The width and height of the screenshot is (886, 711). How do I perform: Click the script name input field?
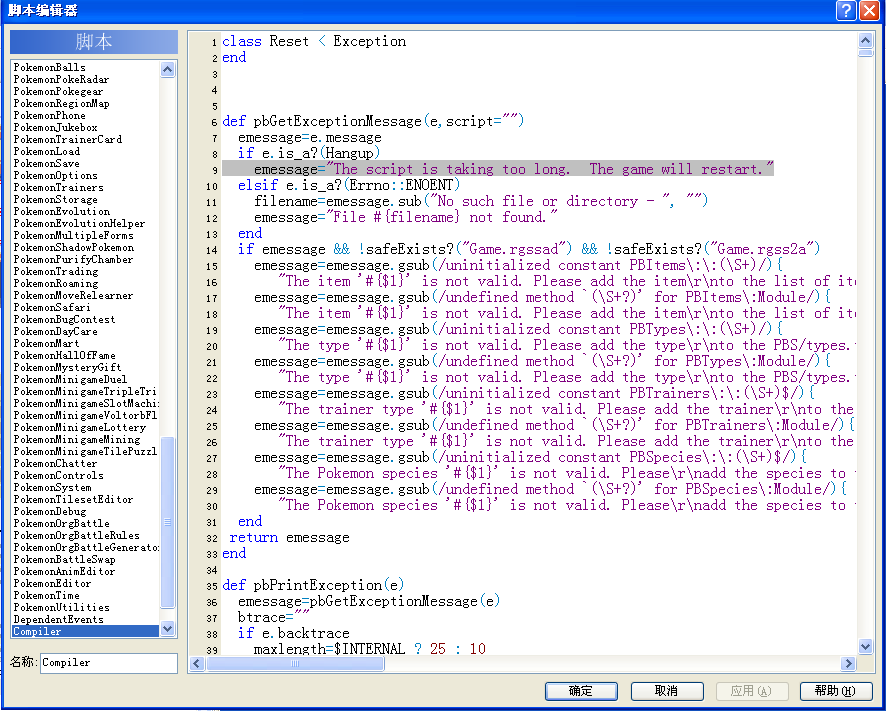pyautogui.click(x=108, y=662)
